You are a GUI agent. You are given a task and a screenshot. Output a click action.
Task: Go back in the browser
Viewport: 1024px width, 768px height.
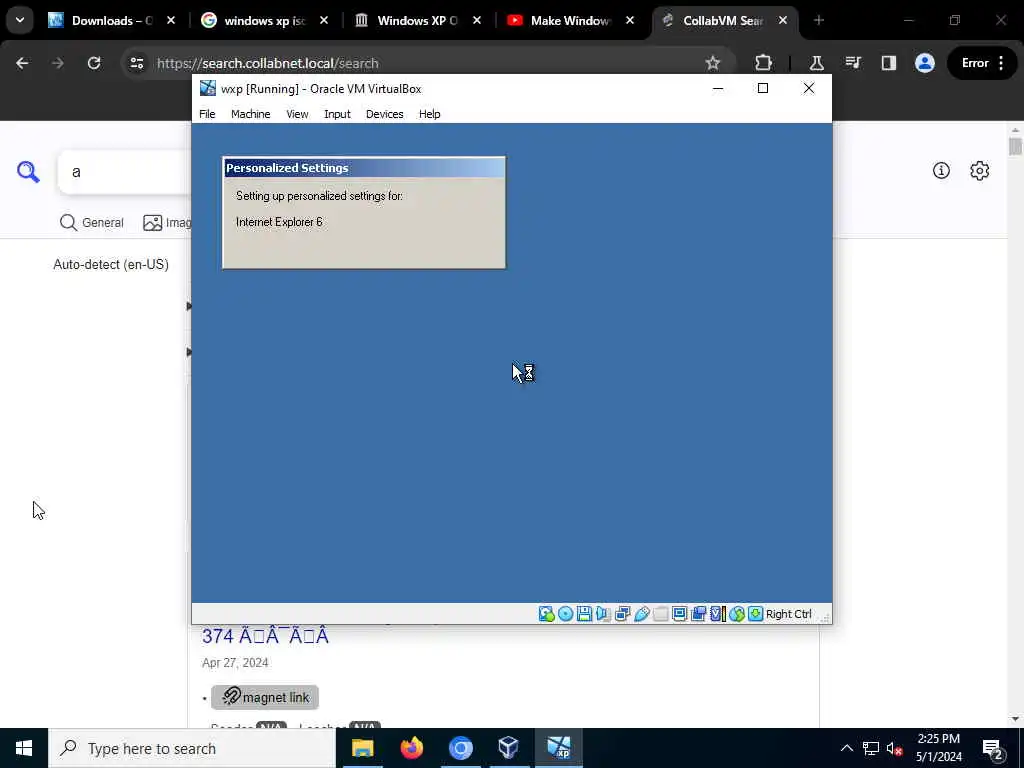[22, 63]
